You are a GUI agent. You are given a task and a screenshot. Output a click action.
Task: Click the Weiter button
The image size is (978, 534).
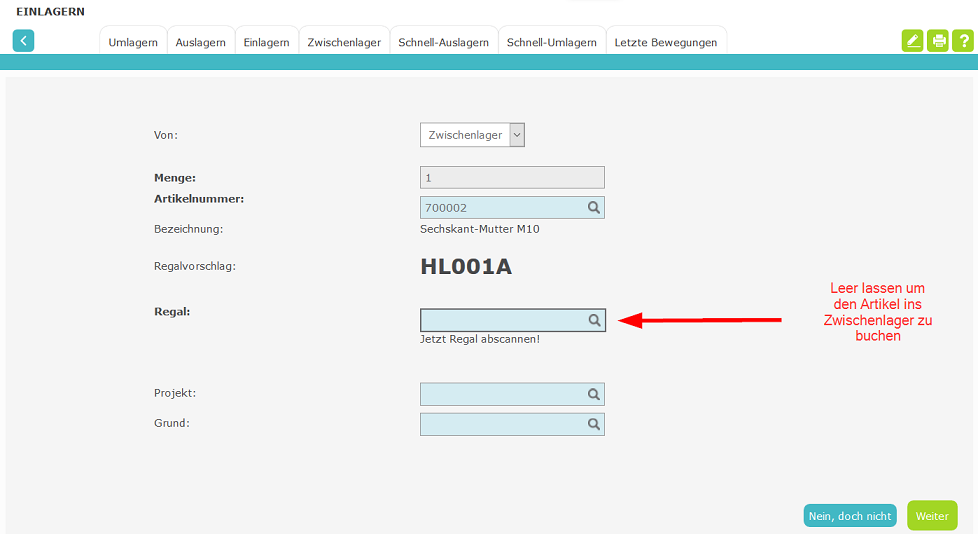pyautogui.click(x=932, y=516)
